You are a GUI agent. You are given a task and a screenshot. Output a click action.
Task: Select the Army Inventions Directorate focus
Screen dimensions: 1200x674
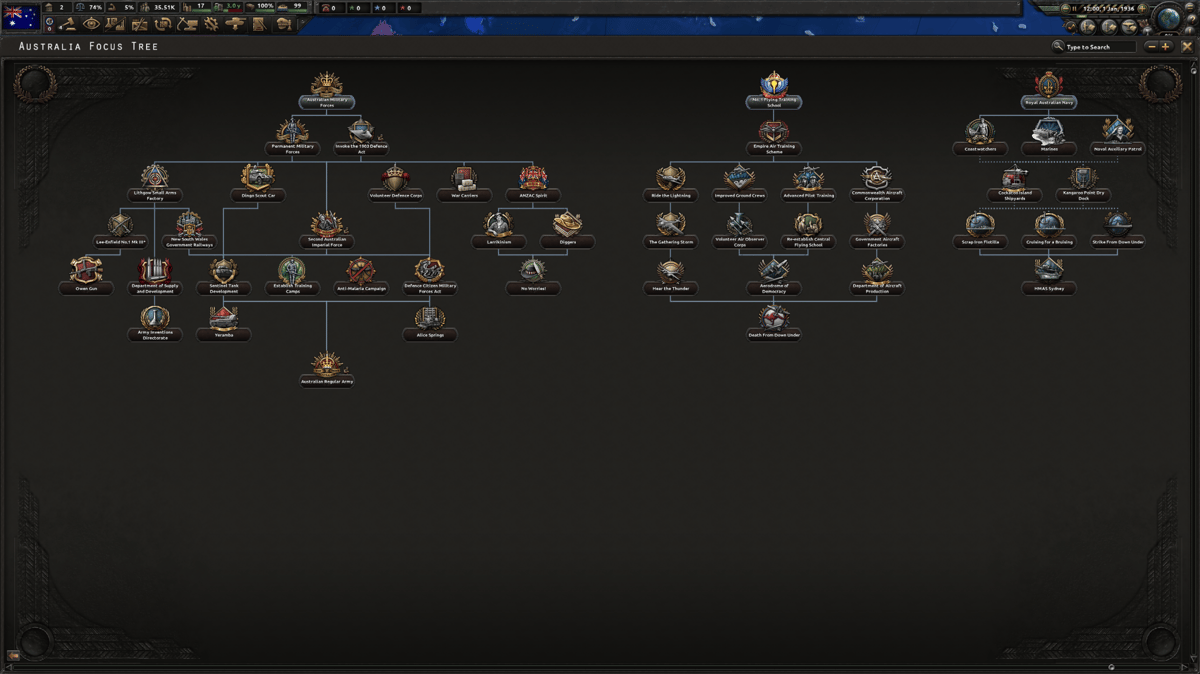(155, 323)
